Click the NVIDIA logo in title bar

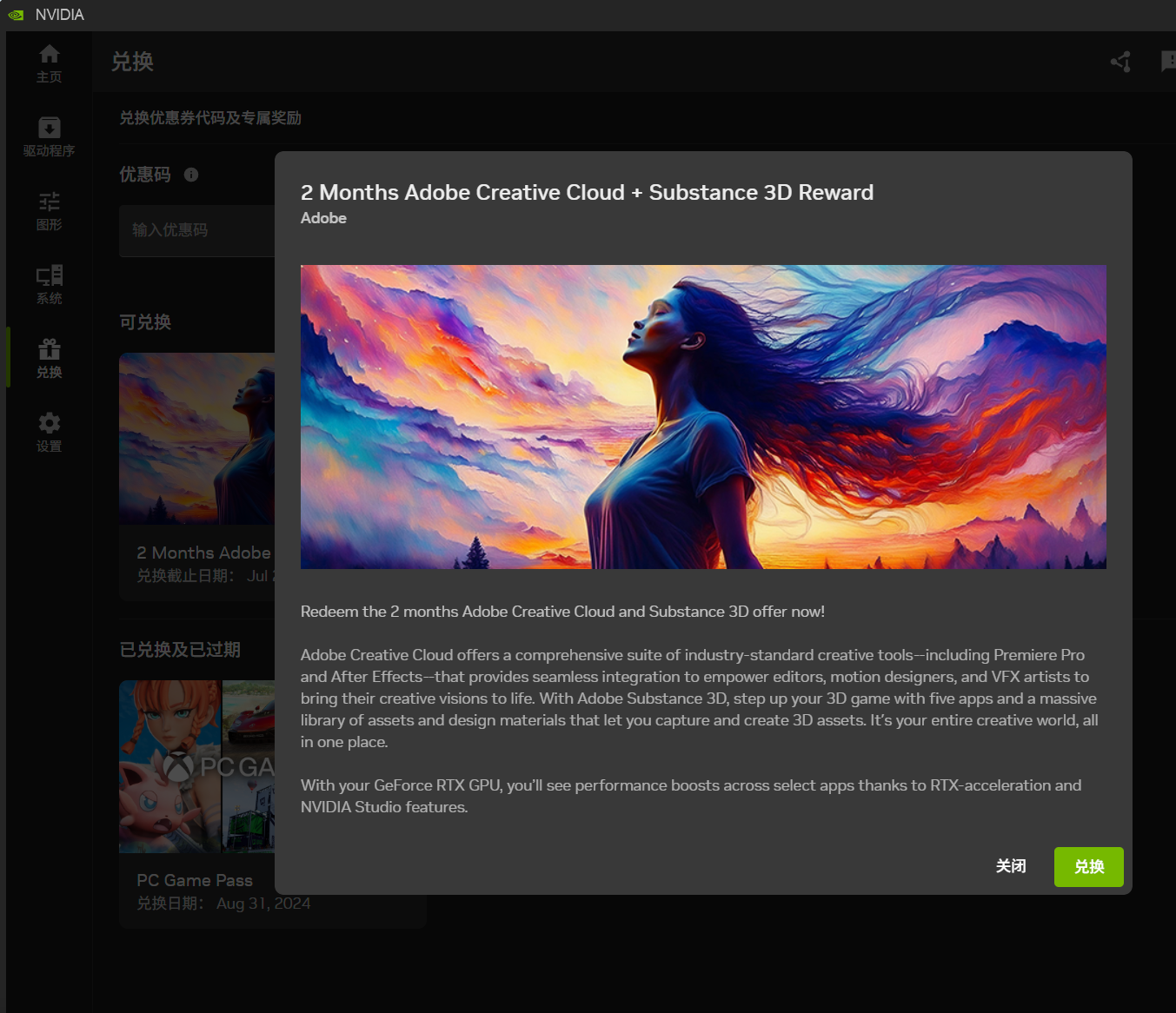click(16, 15)
